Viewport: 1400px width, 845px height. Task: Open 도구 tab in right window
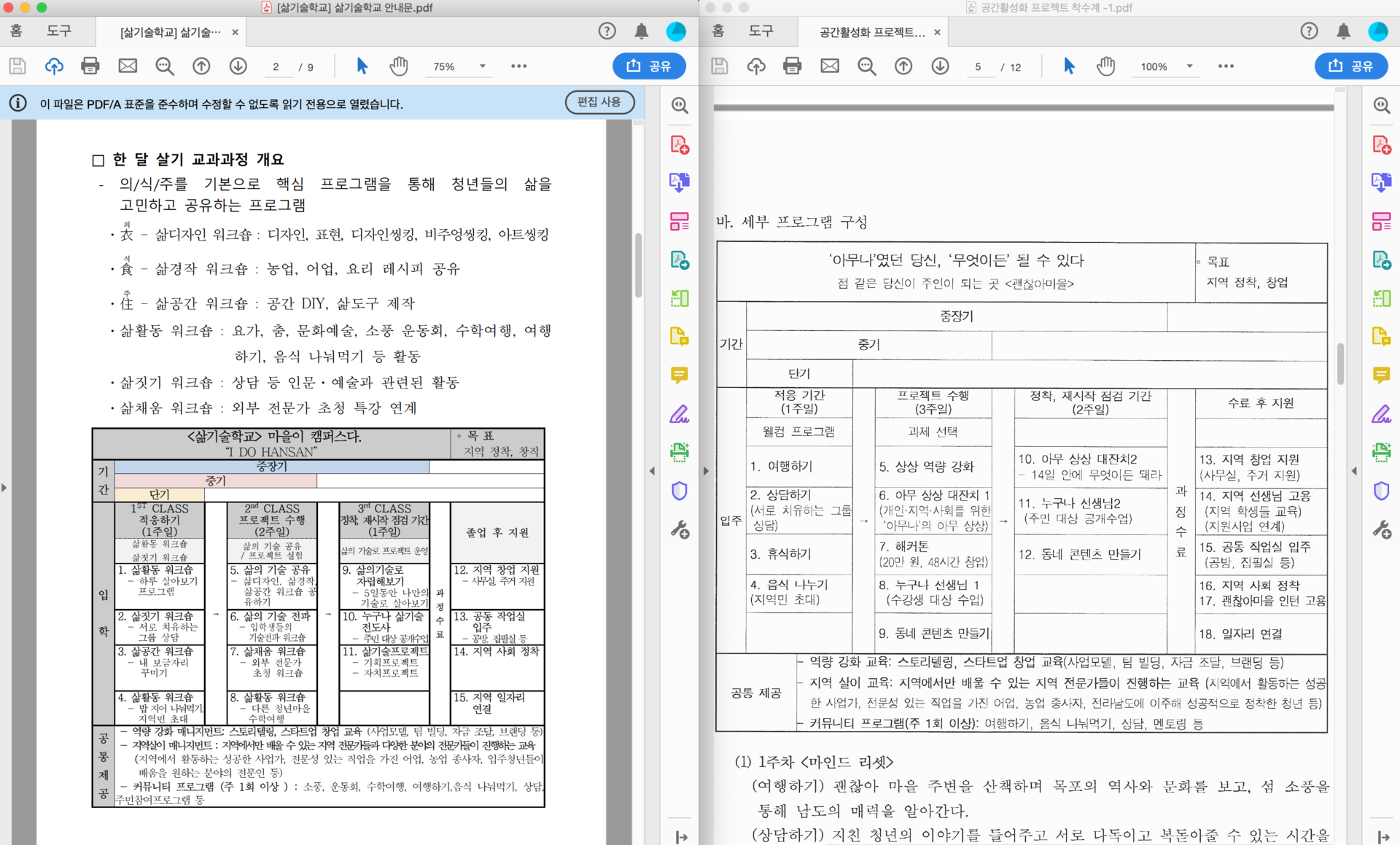(761, 31)
